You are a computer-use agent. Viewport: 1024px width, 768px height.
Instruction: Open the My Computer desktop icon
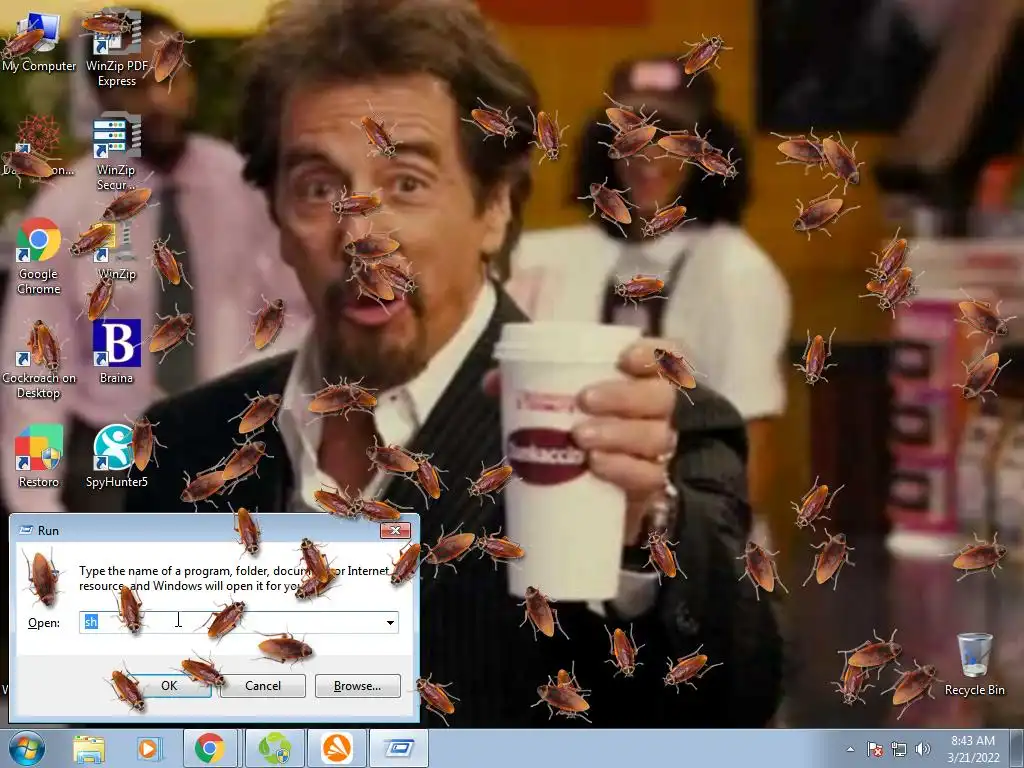(39, 42)
